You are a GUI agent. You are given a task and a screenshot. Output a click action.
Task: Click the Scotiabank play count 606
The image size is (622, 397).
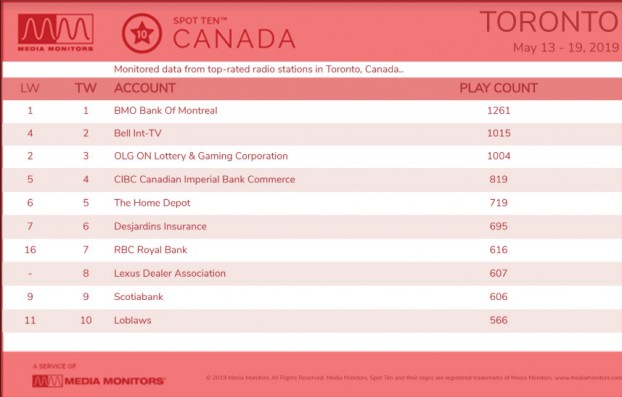[x=498, y=297]
